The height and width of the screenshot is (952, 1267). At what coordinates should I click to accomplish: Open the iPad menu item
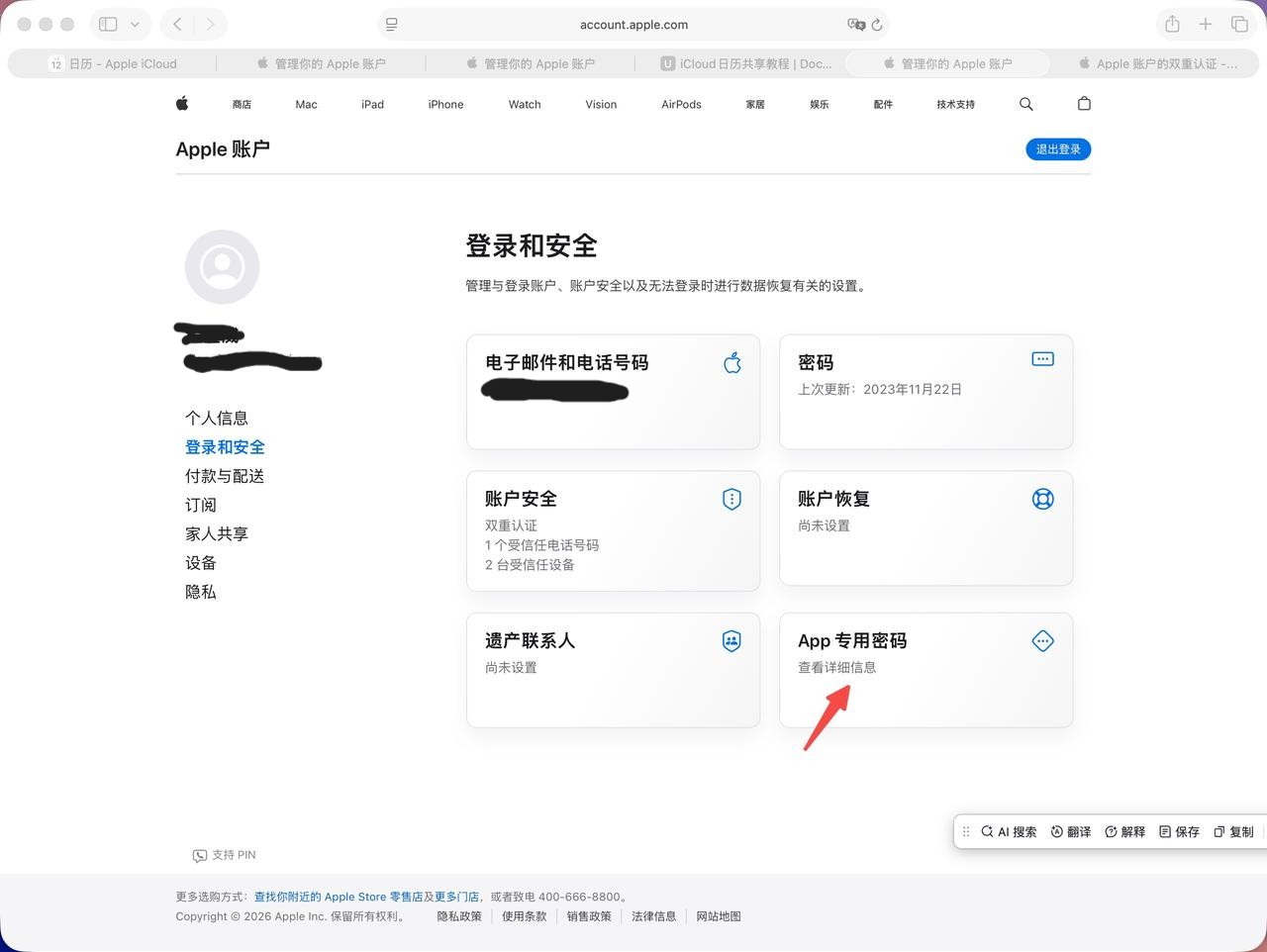(x=373, y=104)
